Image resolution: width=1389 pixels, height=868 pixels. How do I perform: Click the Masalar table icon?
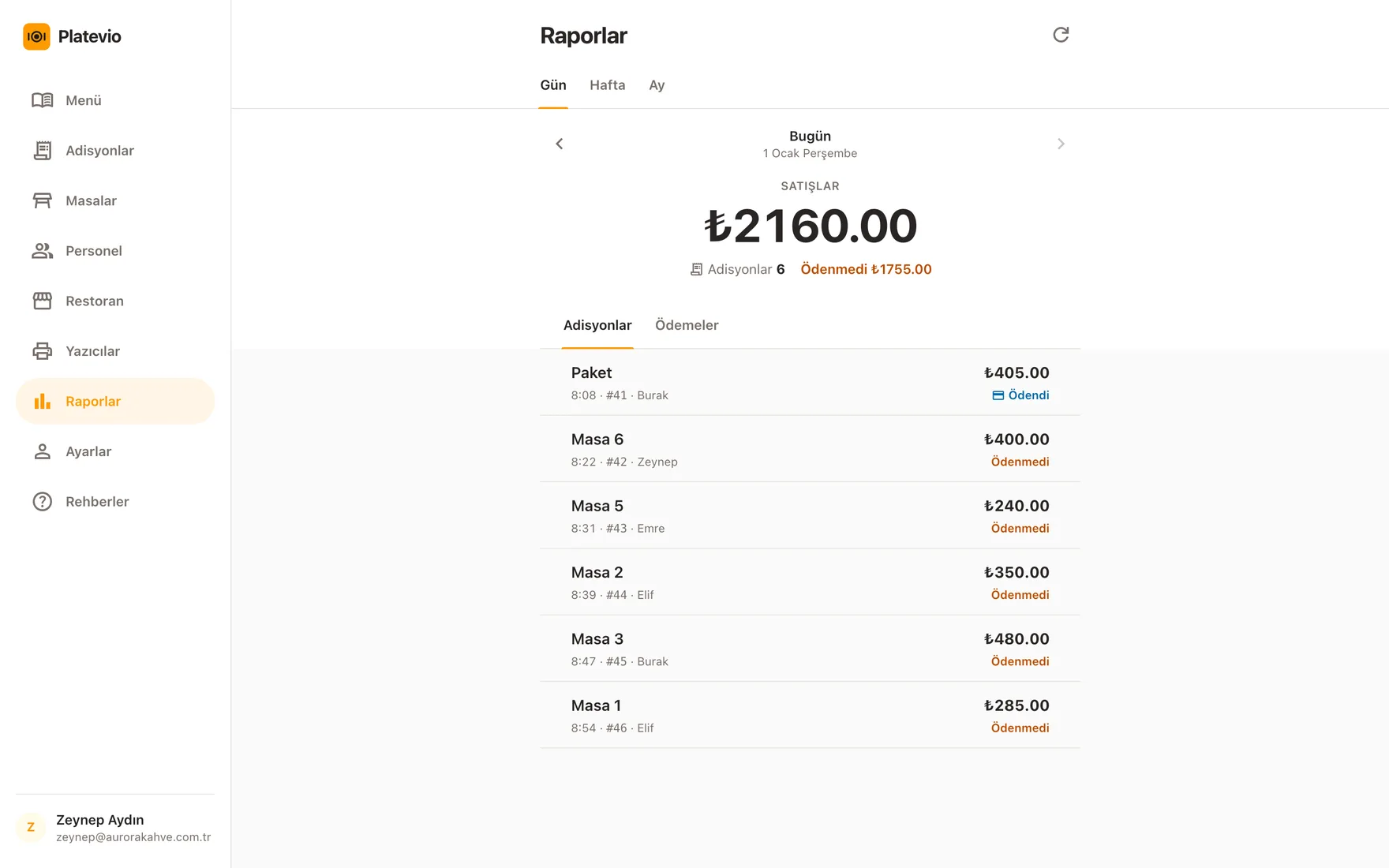[x=43, y=200]
